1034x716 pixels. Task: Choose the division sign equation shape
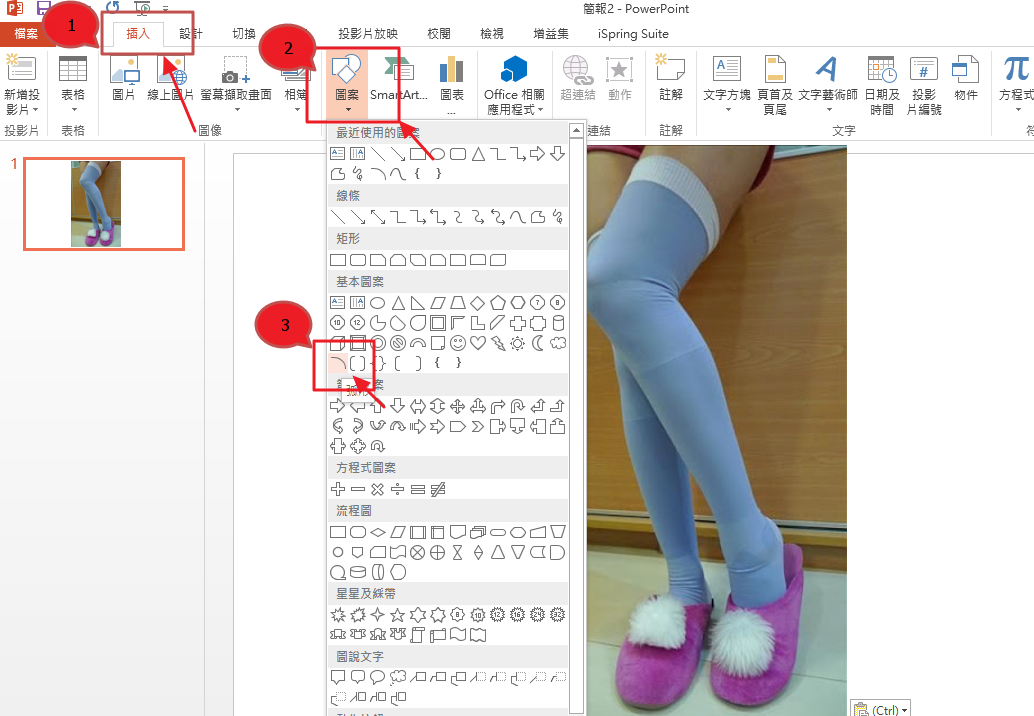click(x=398, y=489)
